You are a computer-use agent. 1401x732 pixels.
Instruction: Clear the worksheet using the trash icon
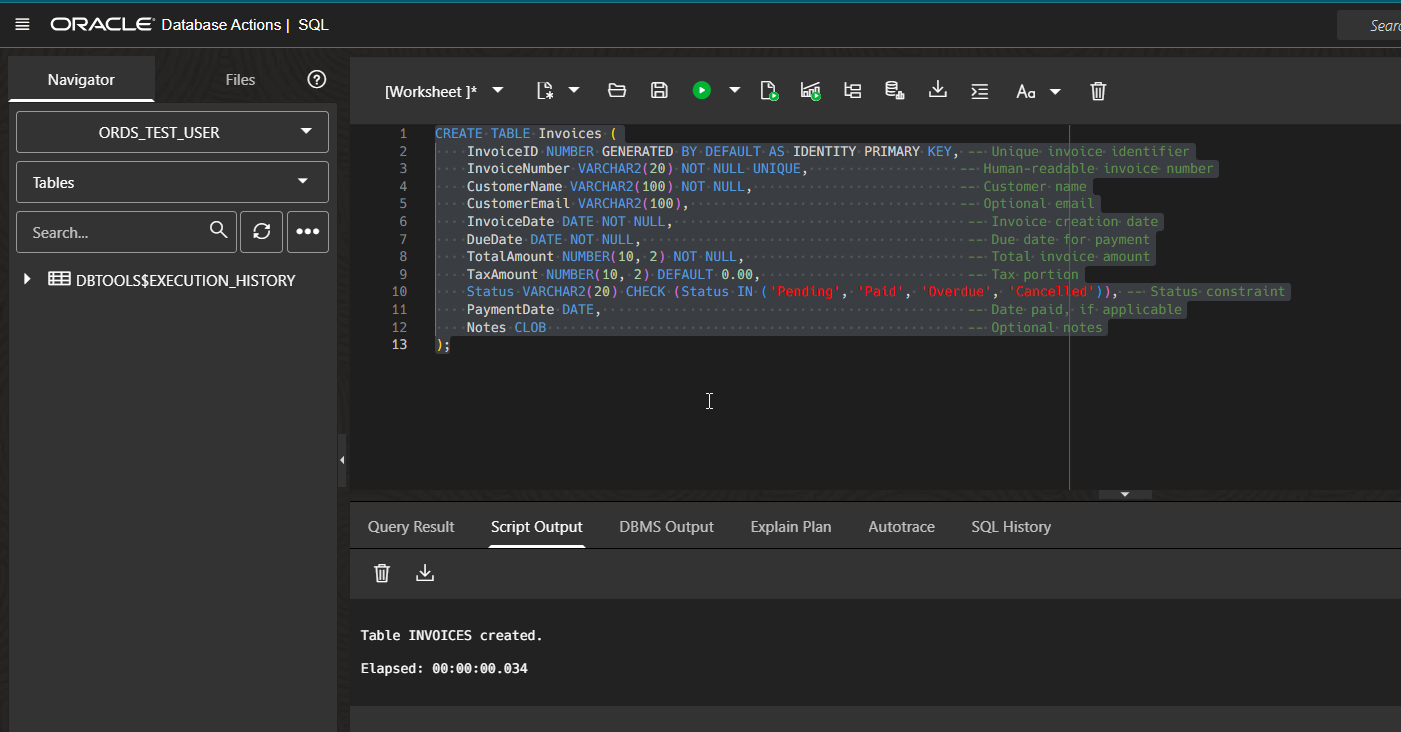[1097, 90]
